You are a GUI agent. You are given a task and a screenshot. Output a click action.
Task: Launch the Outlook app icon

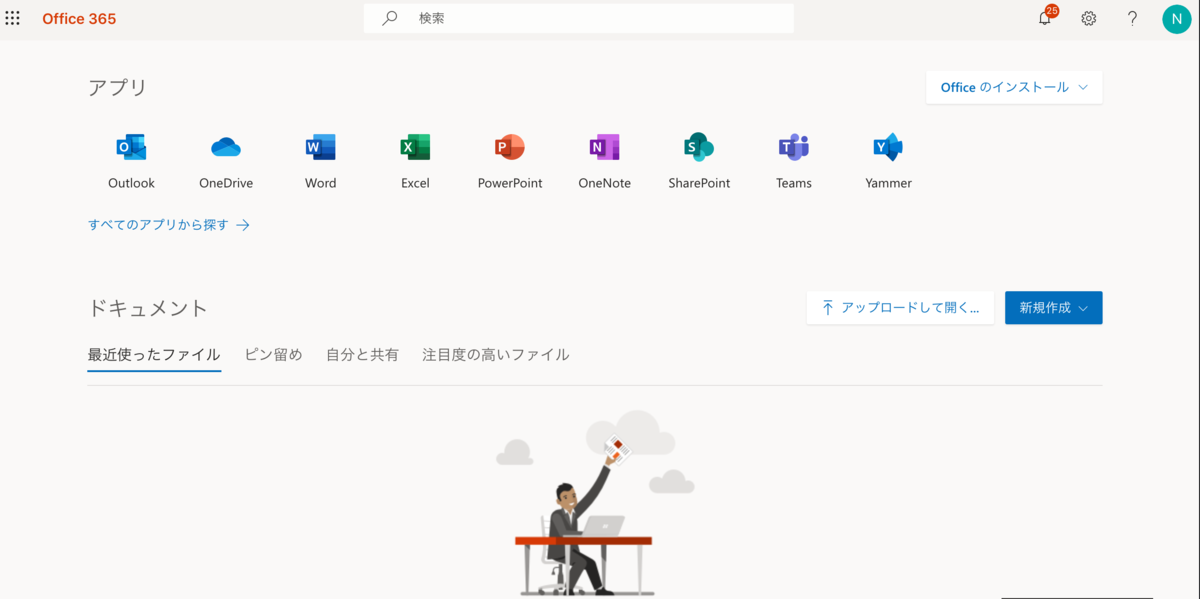[132, 147]
